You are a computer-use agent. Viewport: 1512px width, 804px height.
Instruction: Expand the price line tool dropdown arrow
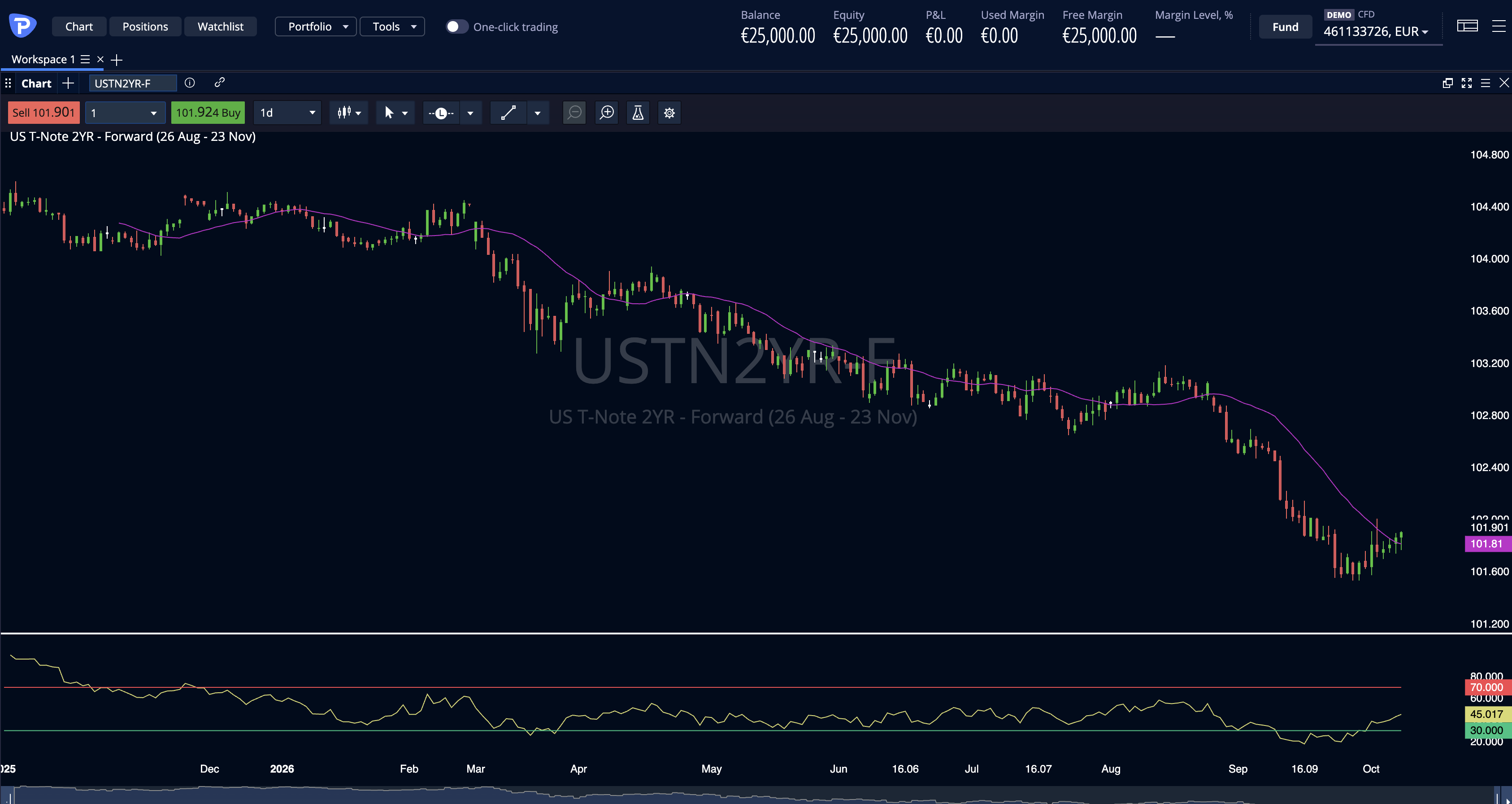[470, 112]
